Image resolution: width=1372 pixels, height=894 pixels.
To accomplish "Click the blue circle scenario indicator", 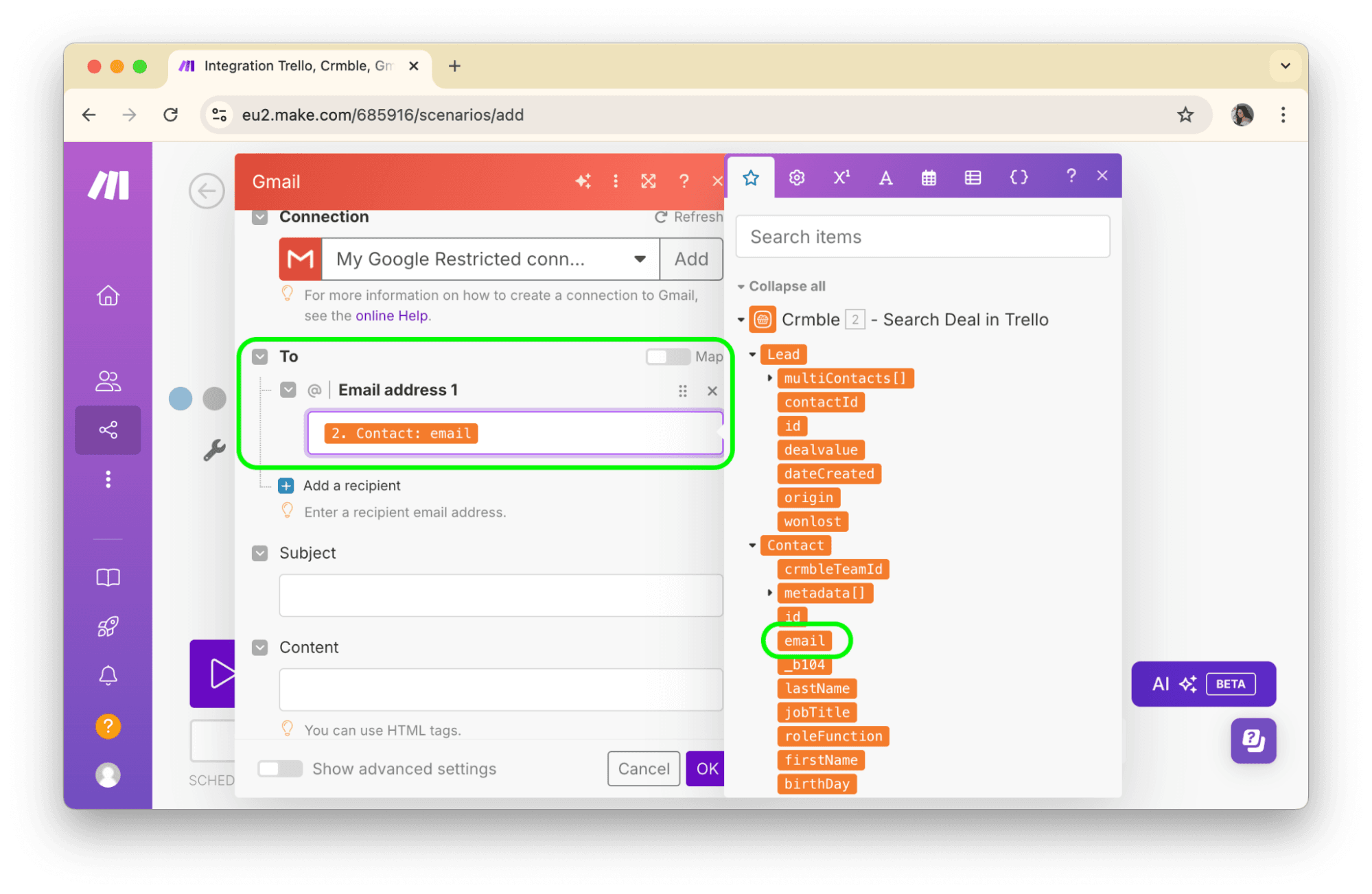I will 181,399.
